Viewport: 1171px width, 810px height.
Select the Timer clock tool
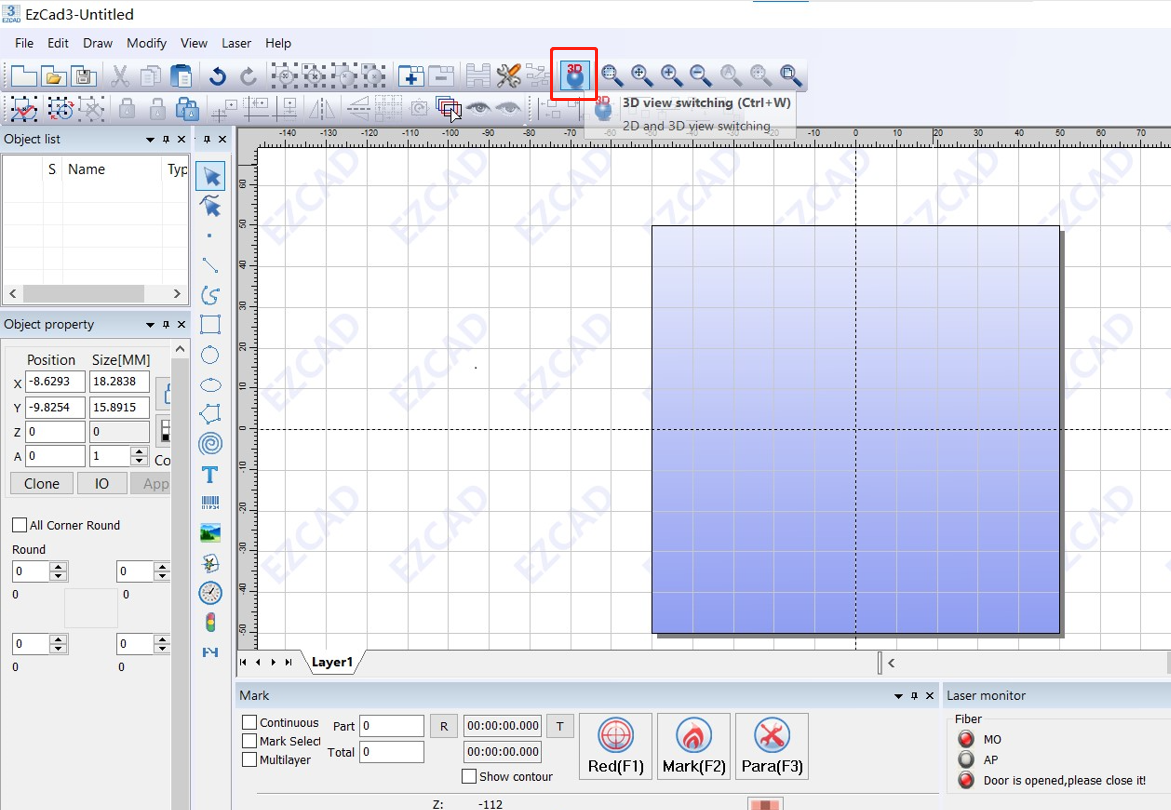pyautogui.click(x=211, y=593)
